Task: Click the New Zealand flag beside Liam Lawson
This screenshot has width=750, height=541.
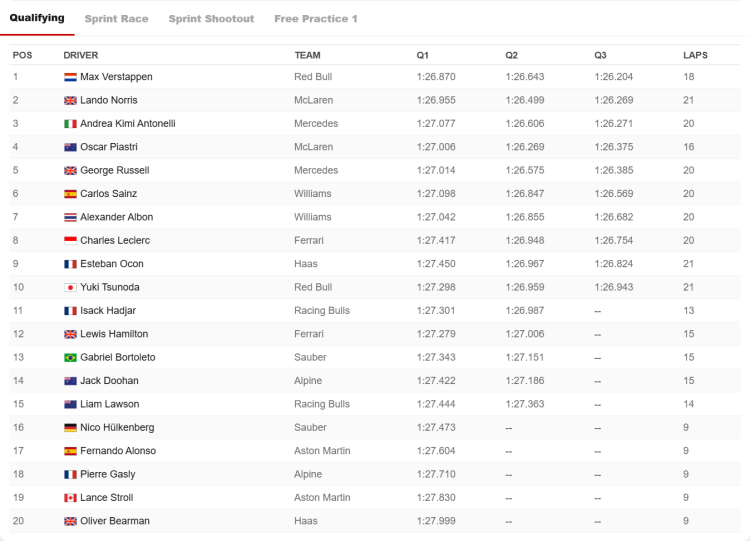Action: click(x=70, y=404)
